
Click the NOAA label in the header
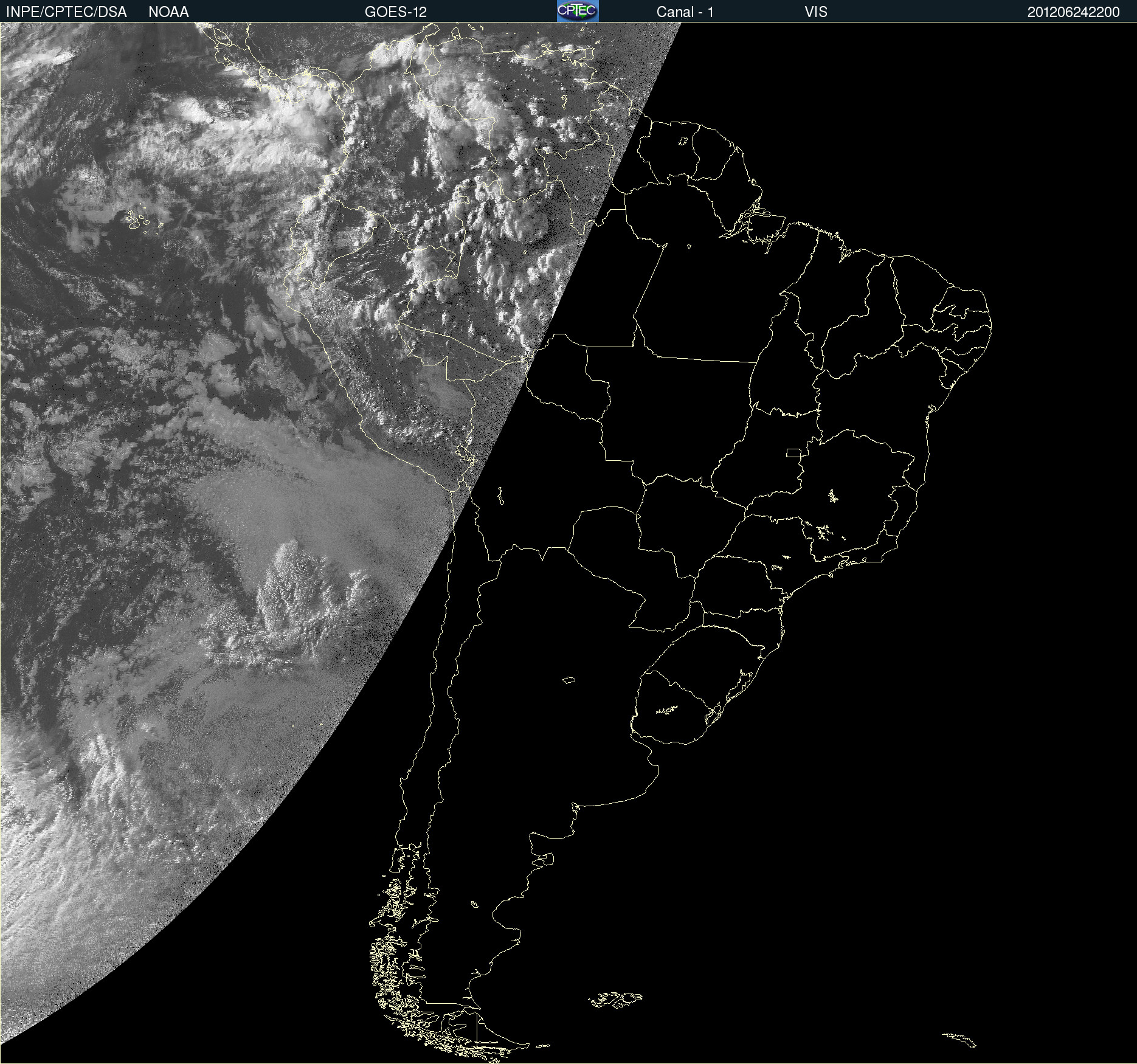(168, 12)
